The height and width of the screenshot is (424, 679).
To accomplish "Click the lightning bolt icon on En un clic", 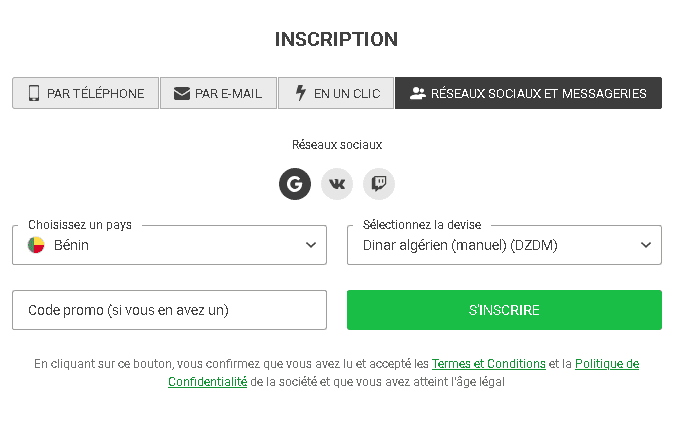I will click(301, 93).
